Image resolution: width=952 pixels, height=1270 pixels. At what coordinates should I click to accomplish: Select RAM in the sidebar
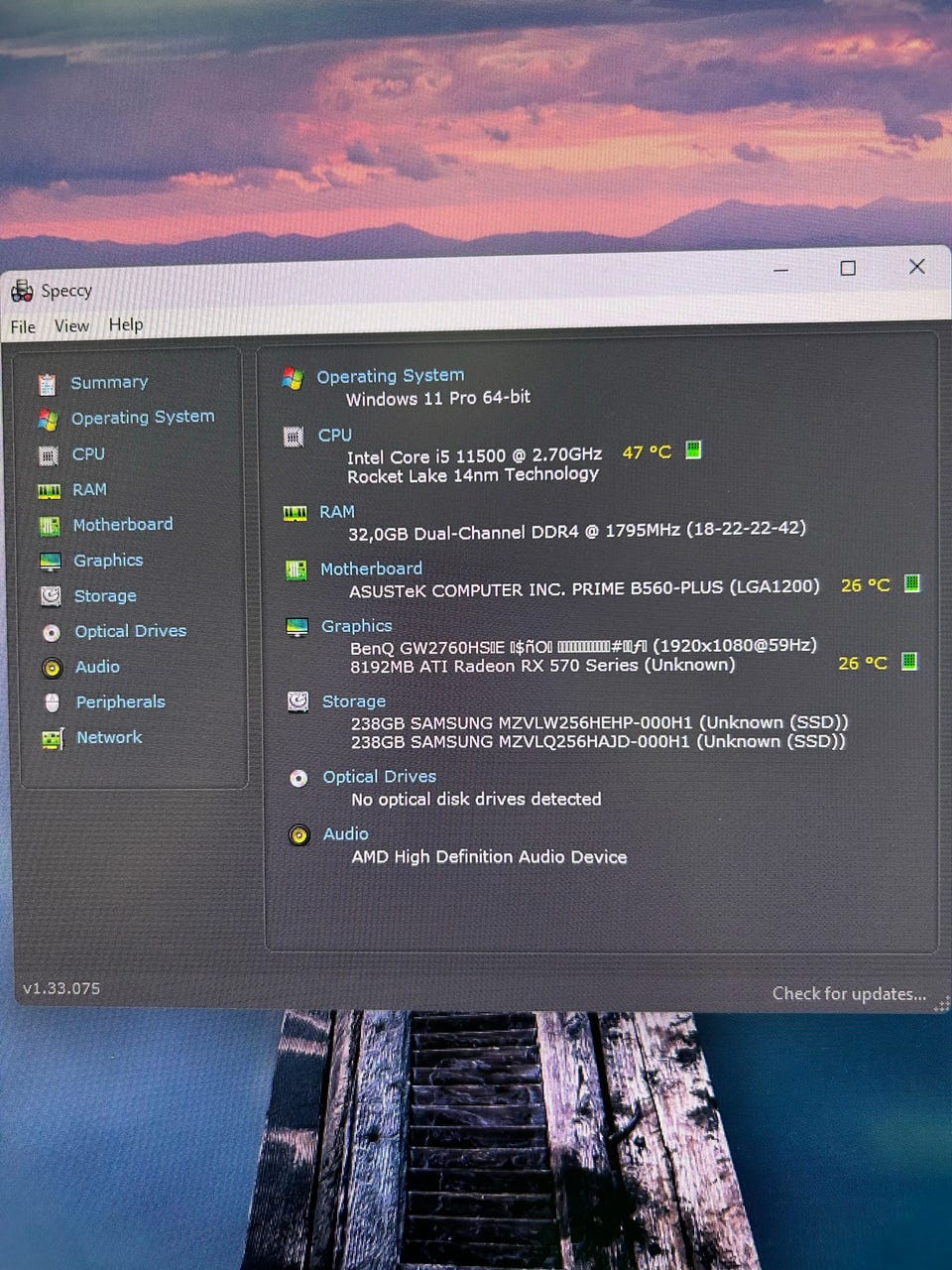(89, 489)
